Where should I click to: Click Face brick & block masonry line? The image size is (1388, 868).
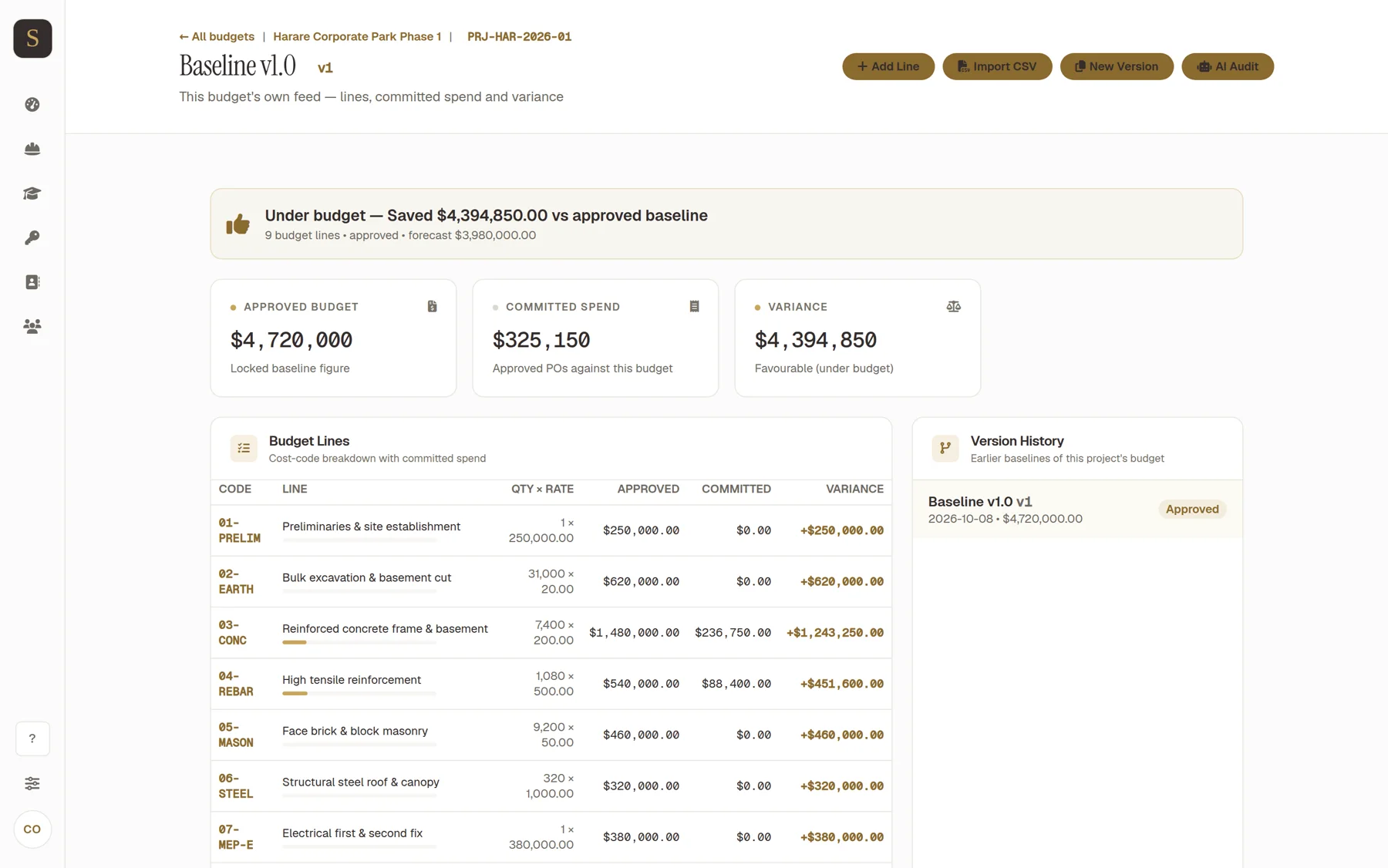(355, 731)
